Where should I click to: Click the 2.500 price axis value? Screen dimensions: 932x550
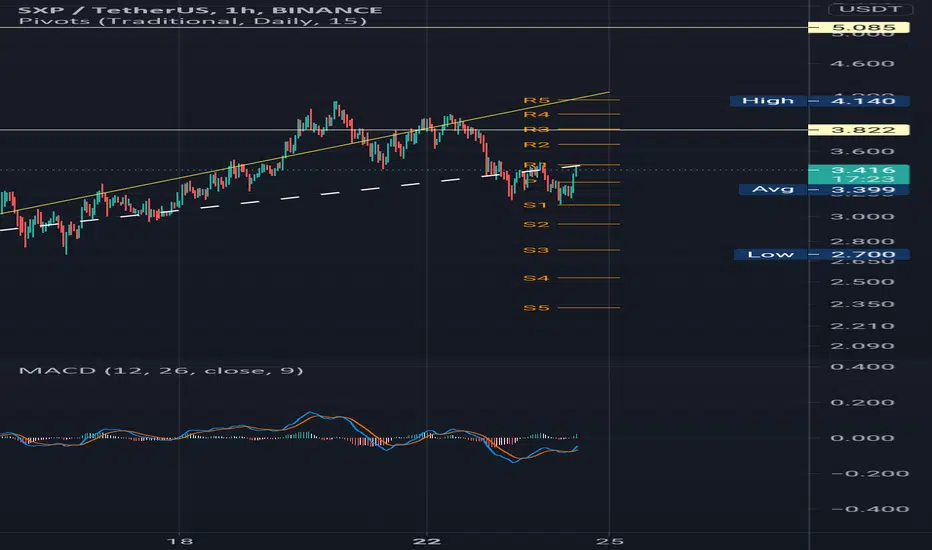click(862, 282)
